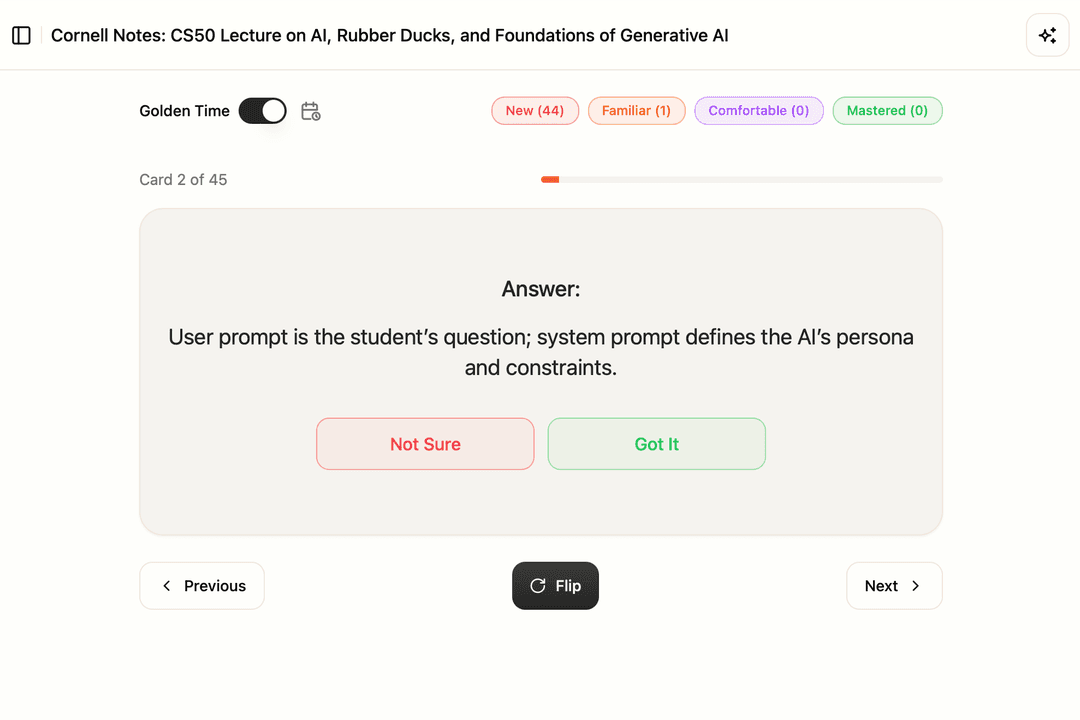Select the Mastered (0) status filter

[x=887, y=110]
